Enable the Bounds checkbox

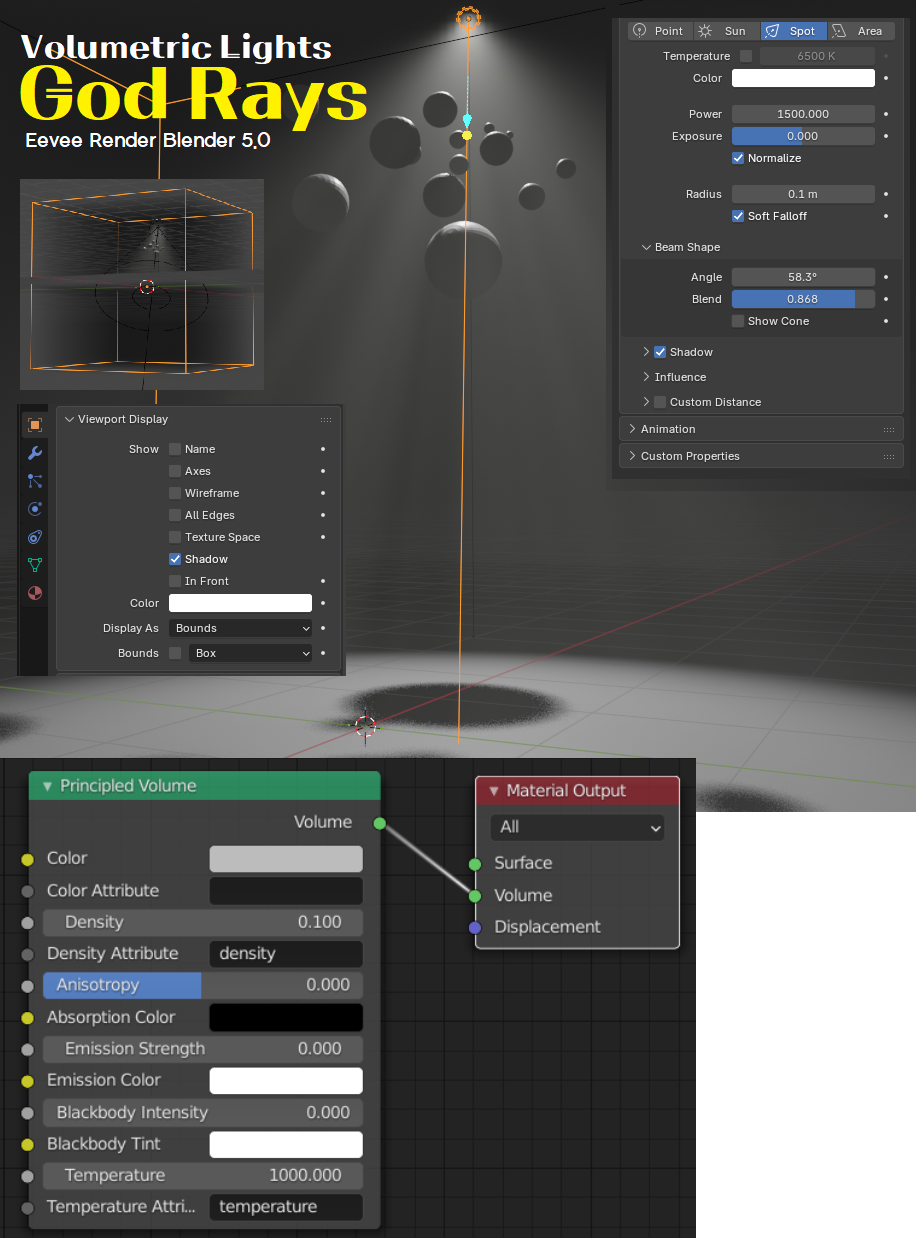pos(175,653)
